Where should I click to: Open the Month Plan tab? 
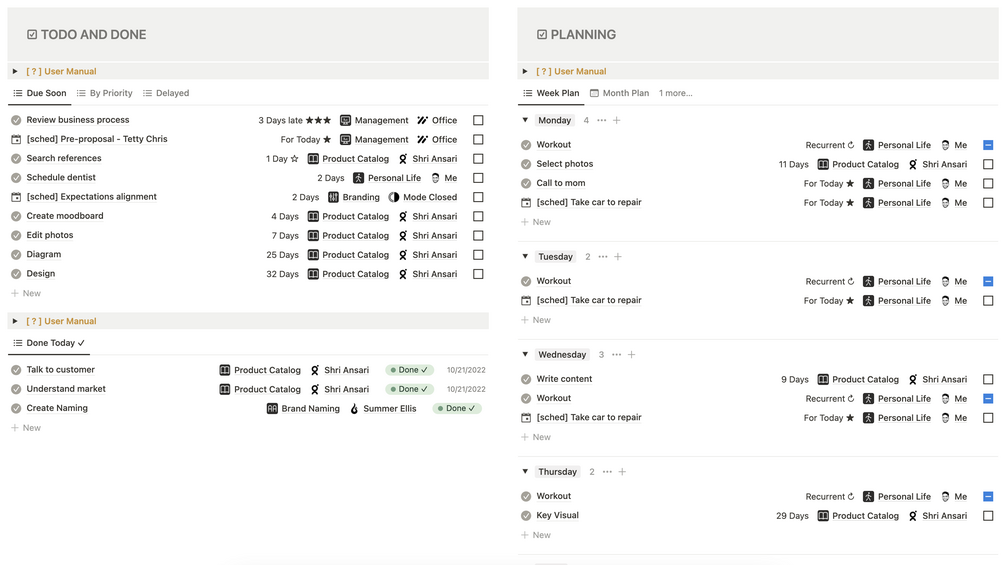click(x=619, y=93)
